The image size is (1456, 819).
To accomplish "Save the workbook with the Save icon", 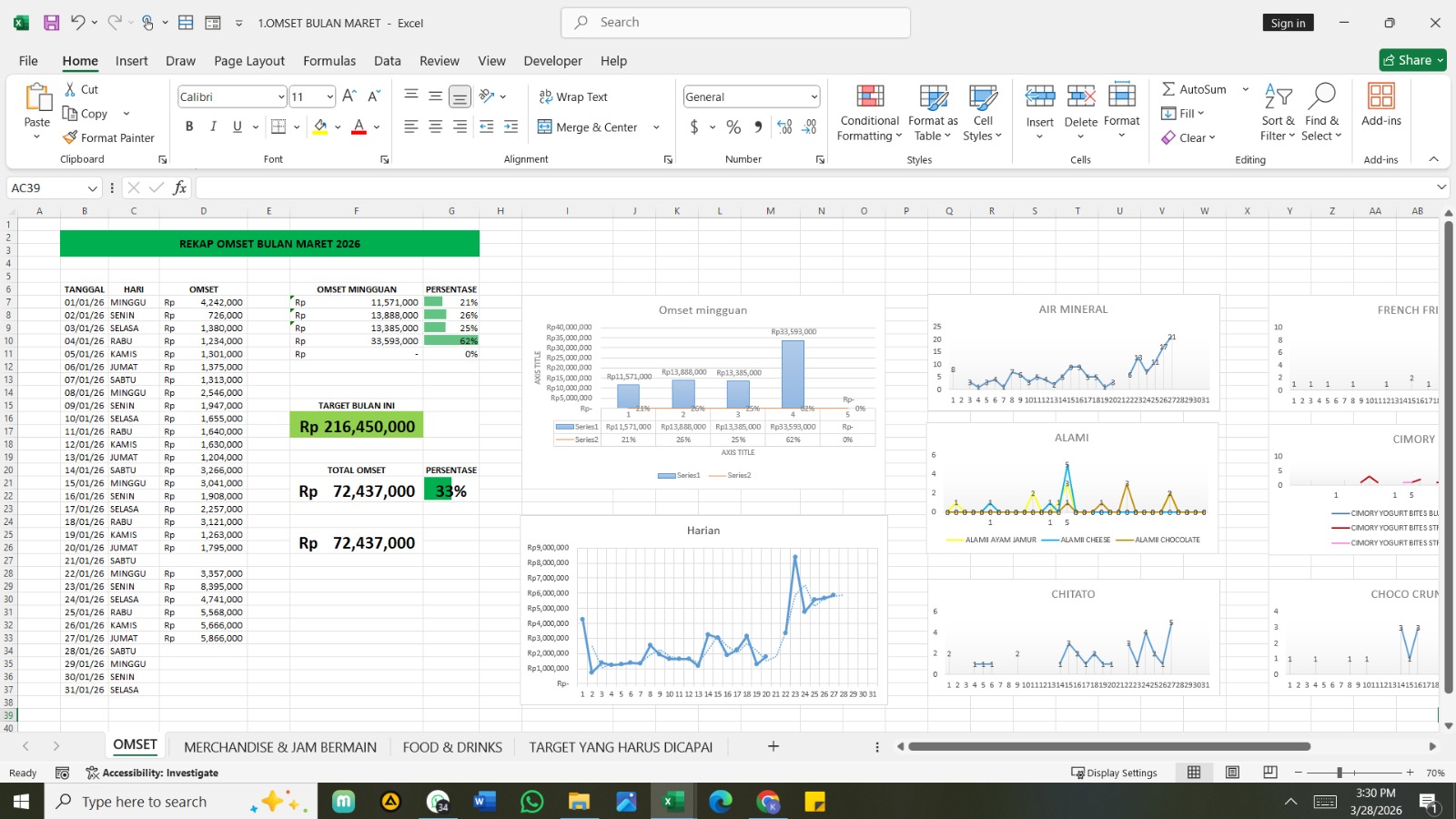I will pos(51,23).
